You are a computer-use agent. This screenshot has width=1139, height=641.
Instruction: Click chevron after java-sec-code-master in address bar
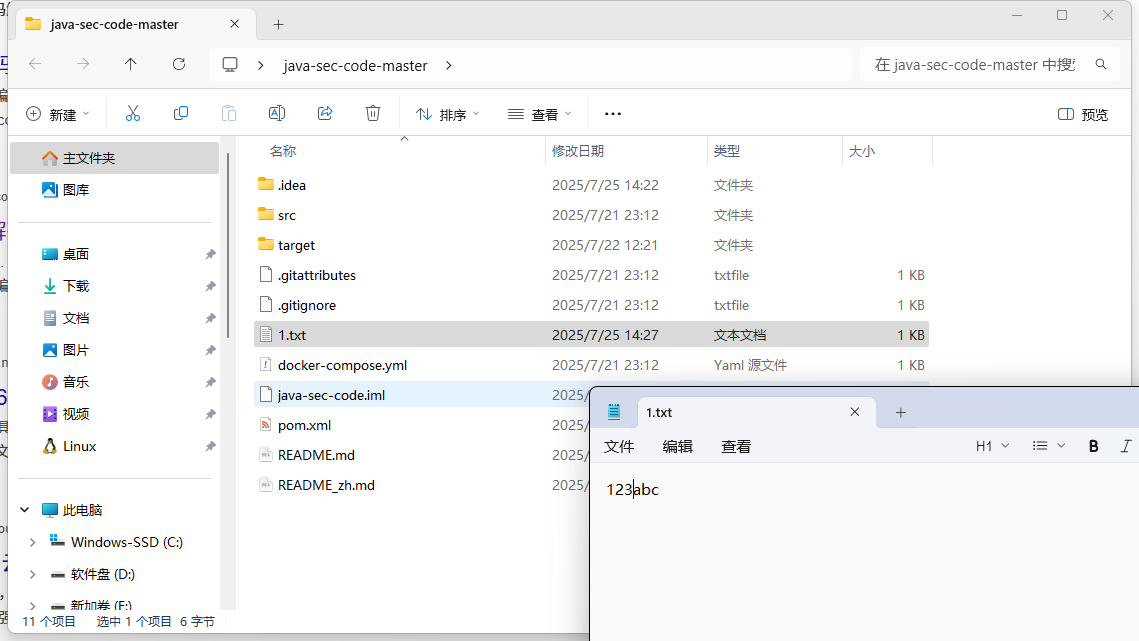click(449, 65)
